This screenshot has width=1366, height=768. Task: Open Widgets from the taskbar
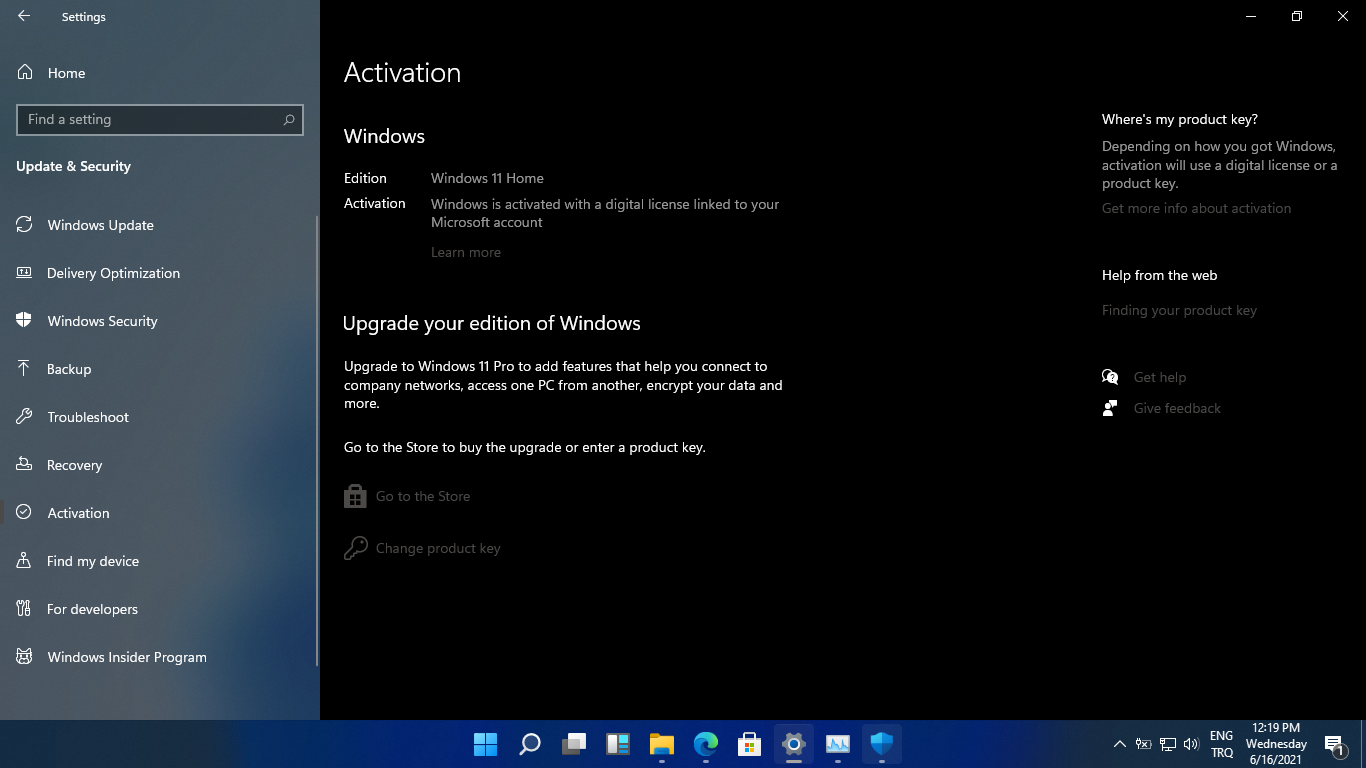point(618,744)
